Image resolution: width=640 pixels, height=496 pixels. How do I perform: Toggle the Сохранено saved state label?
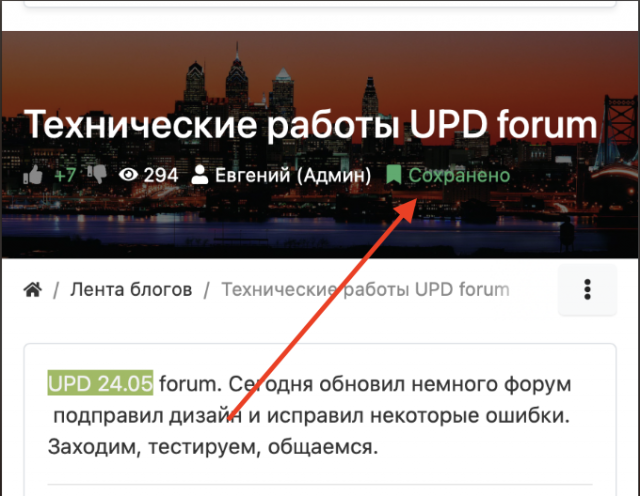(x=459, y=175)
